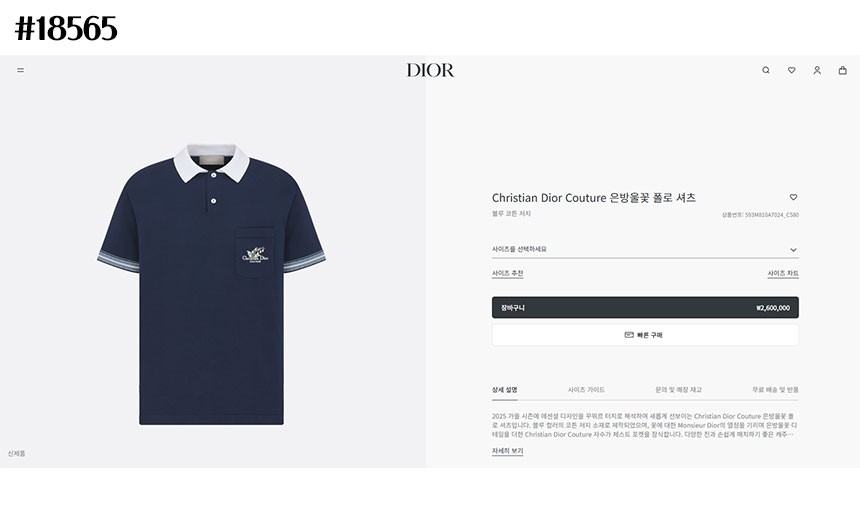The height and width of the screenshot is (525, 860).
Task: Switch to the 사이즈 가이드 tab
Action: [586, 390]
